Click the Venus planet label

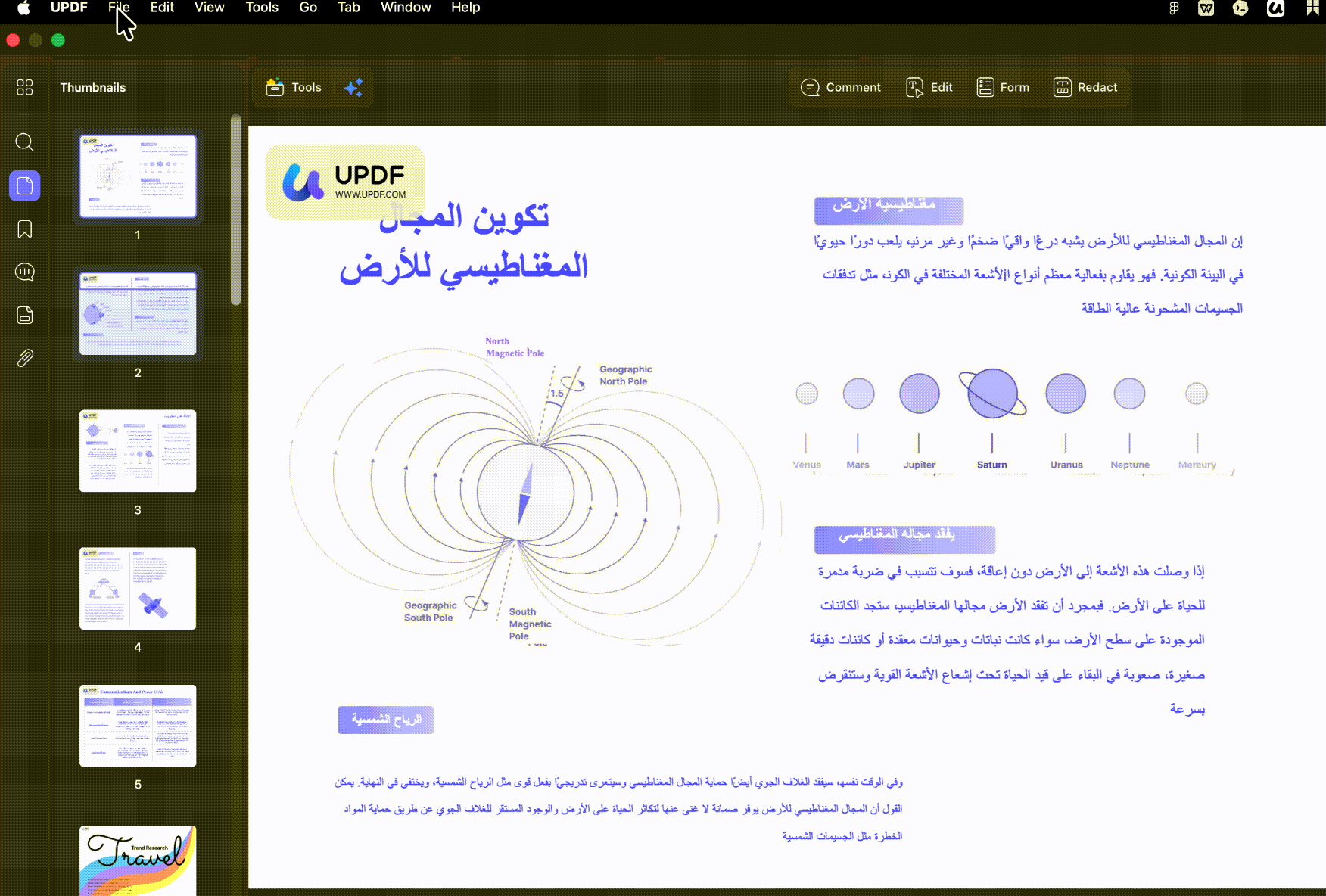(807, 465)
